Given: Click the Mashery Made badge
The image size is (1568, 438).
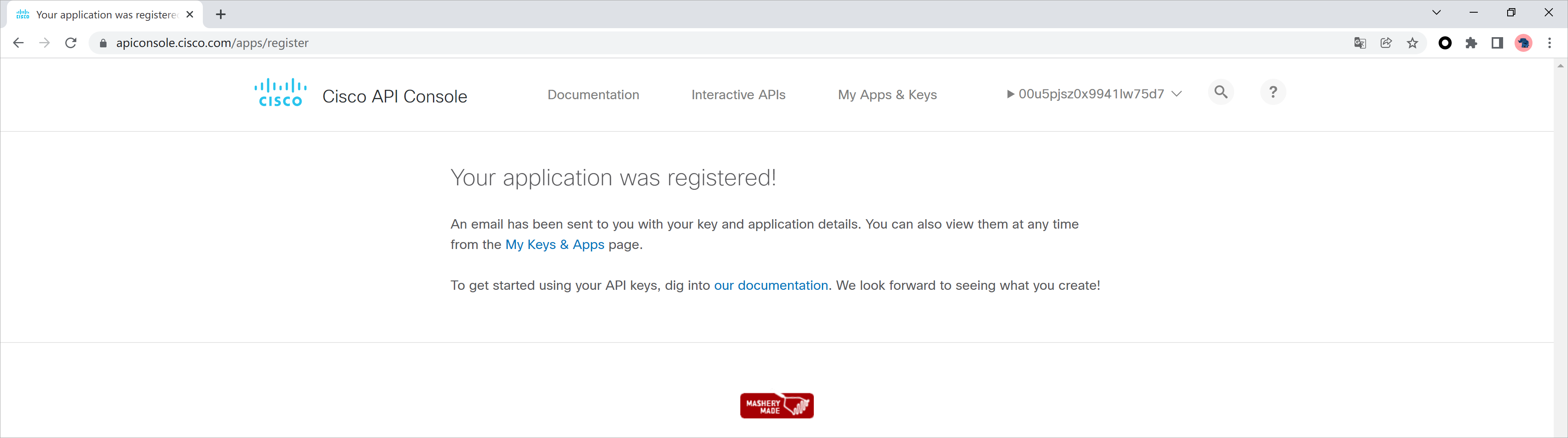Looking at the screenshot, I should click(x=777, y=405).
